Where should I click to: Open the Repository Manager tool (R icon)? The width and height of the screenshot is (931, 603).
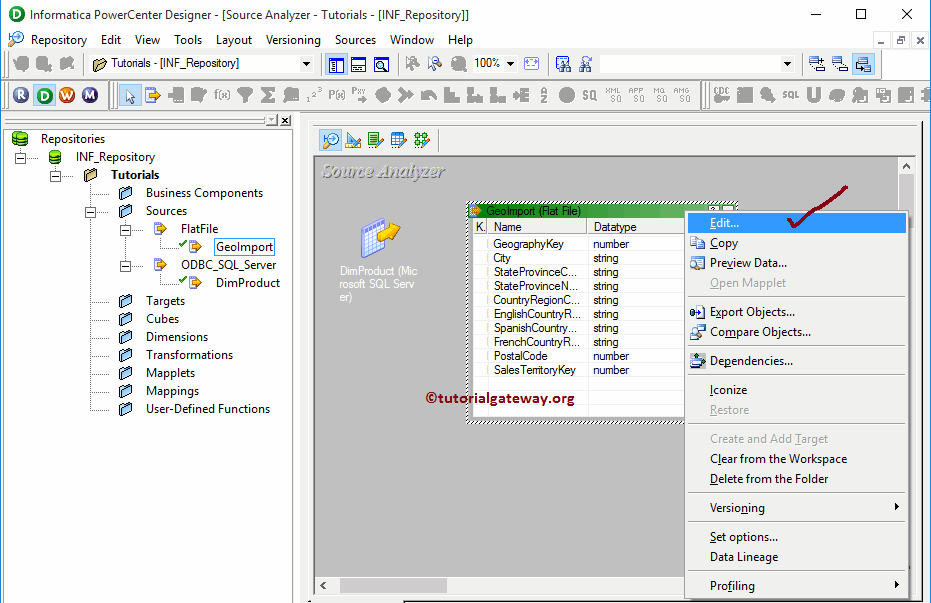tap(21, 95)
